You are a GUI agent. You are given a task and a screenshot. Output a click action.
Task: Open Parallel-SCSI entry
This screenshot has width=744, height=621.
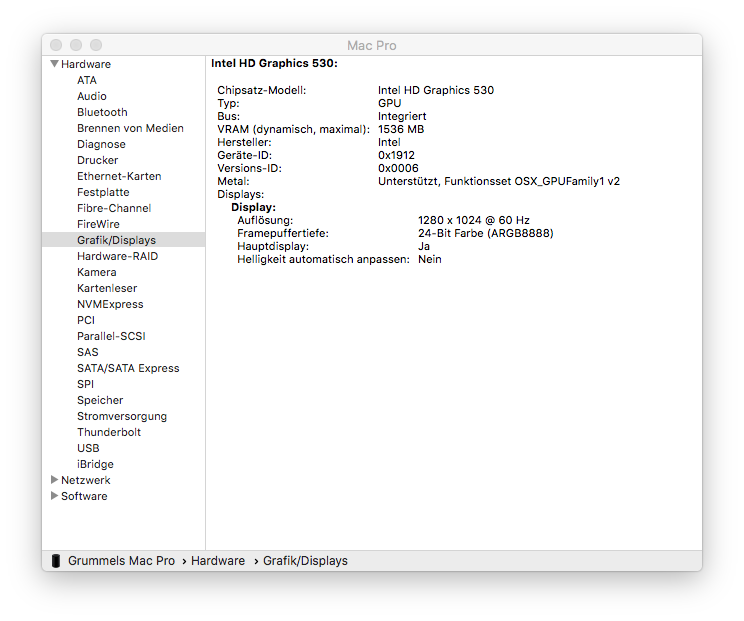coord(111,336)
